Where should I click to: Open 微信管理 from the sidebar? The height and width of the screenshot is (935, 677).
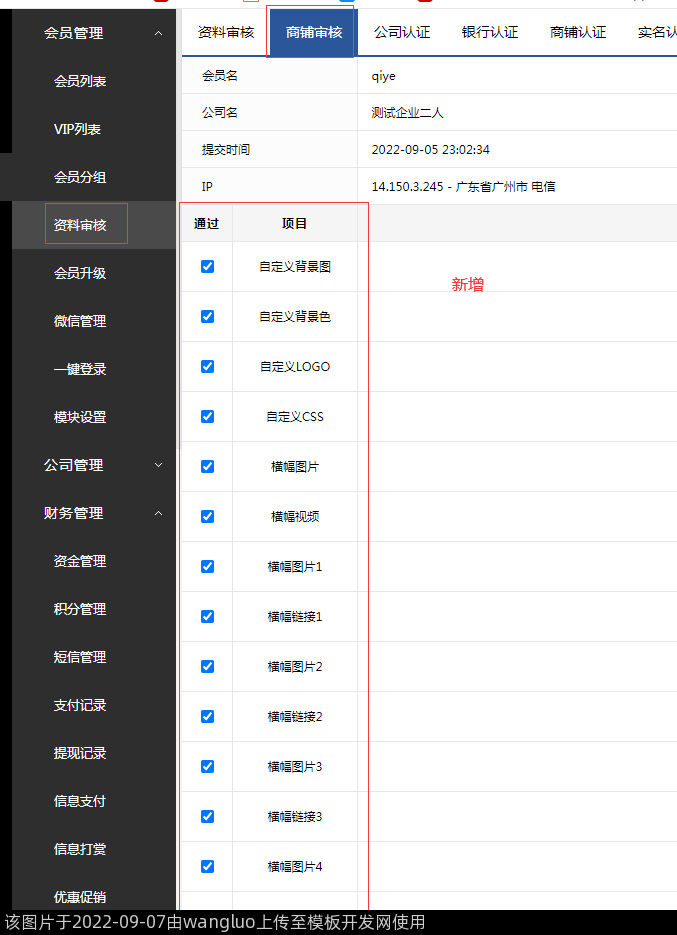click(80, 321)
